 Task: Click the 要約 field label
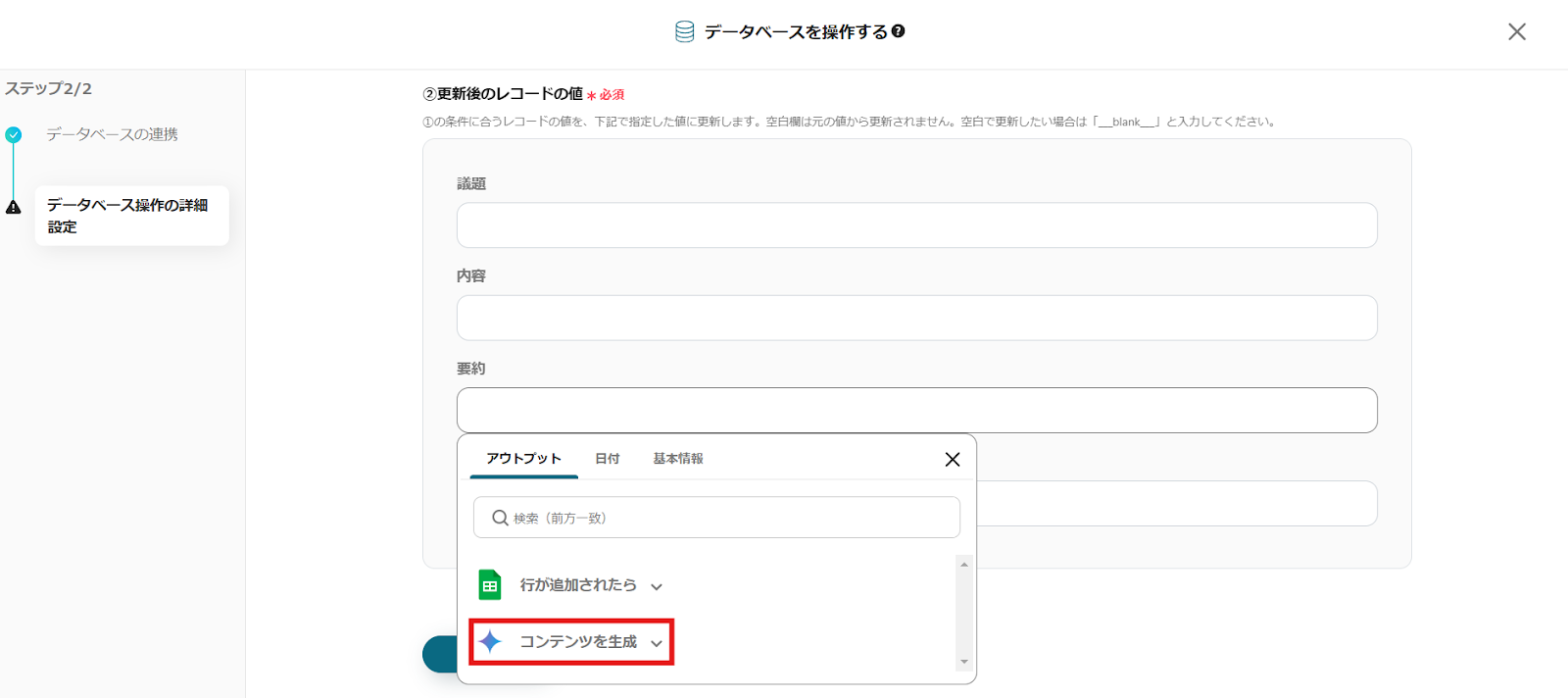click(x=471, y=369)
